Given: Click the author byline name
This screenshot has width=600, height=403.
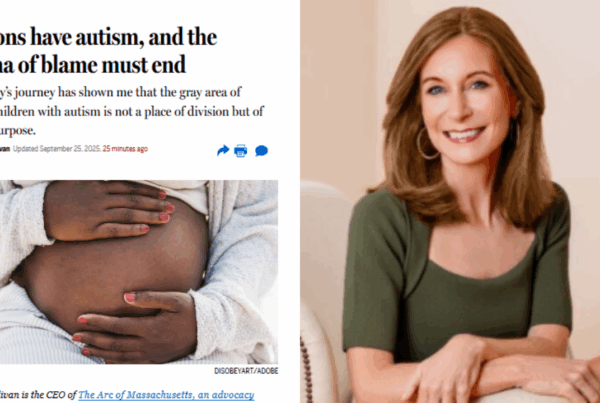Looking at the screenshot, I should (5, 149).
